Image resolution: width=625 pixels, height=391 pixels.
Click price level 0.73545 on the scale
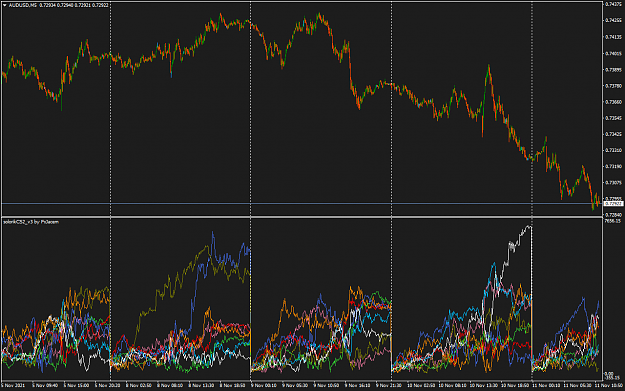point(614,118)
